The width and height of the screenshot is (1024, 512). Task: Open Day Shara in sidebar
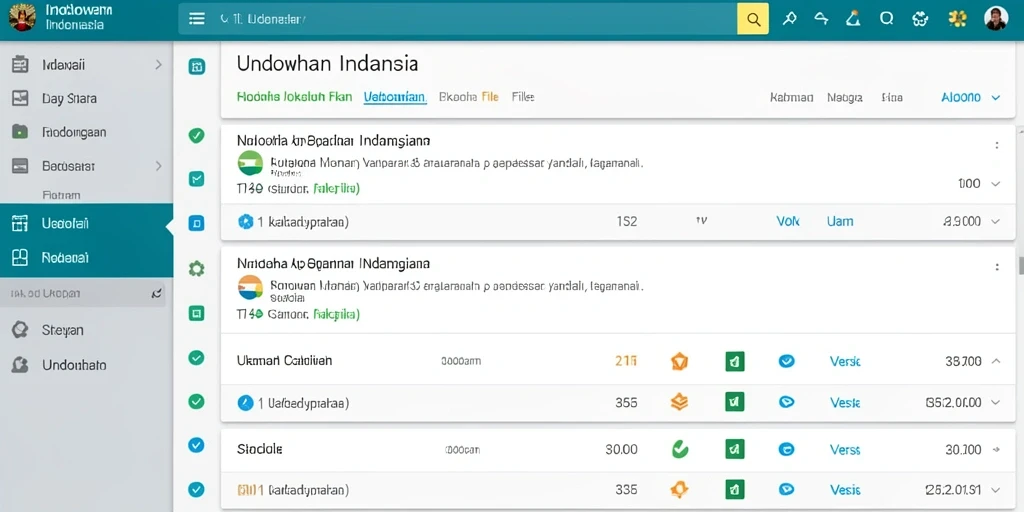(86, 99)
